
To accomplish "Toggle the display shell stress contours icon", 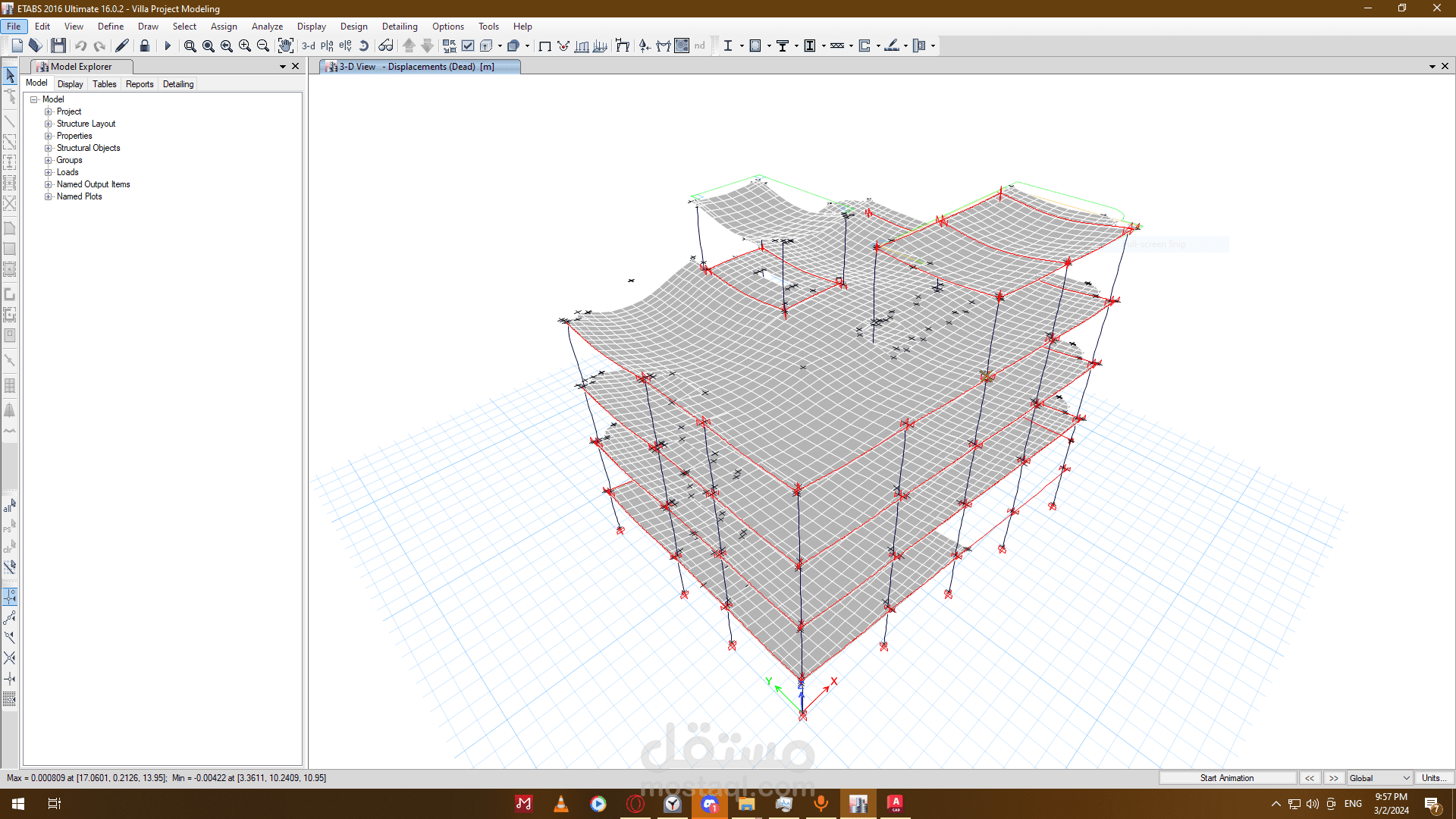I will pyautogui.click(x=682, y=45).
